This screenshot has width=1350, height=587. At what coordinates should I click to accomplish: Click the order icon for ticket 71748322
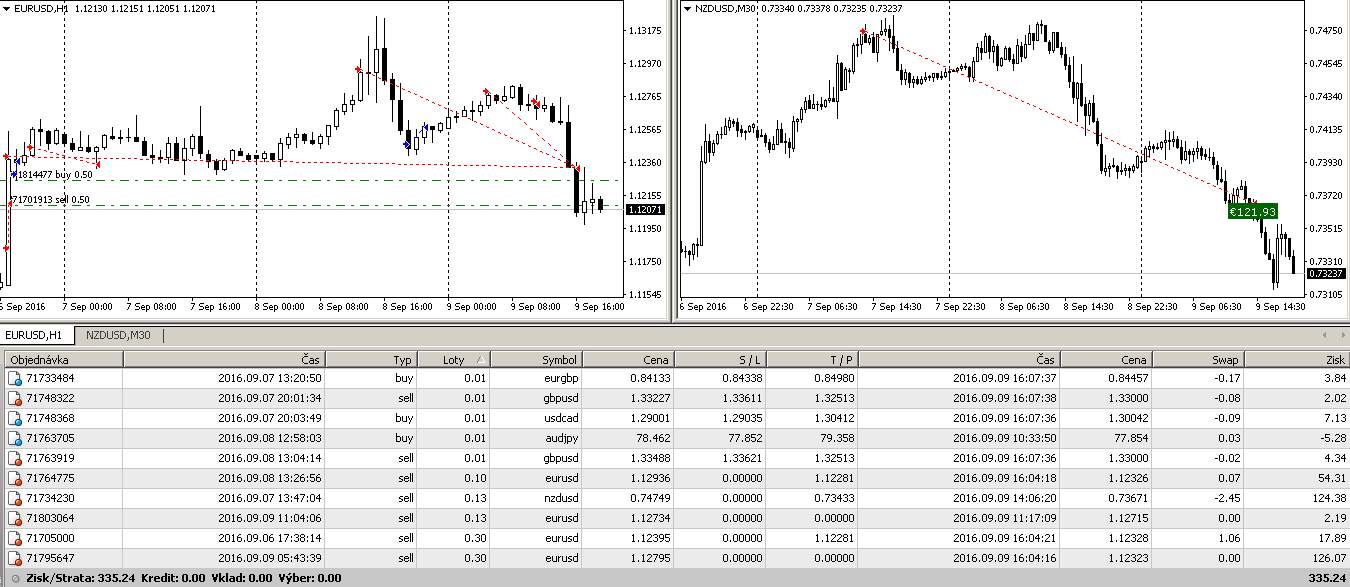point(14,399)
